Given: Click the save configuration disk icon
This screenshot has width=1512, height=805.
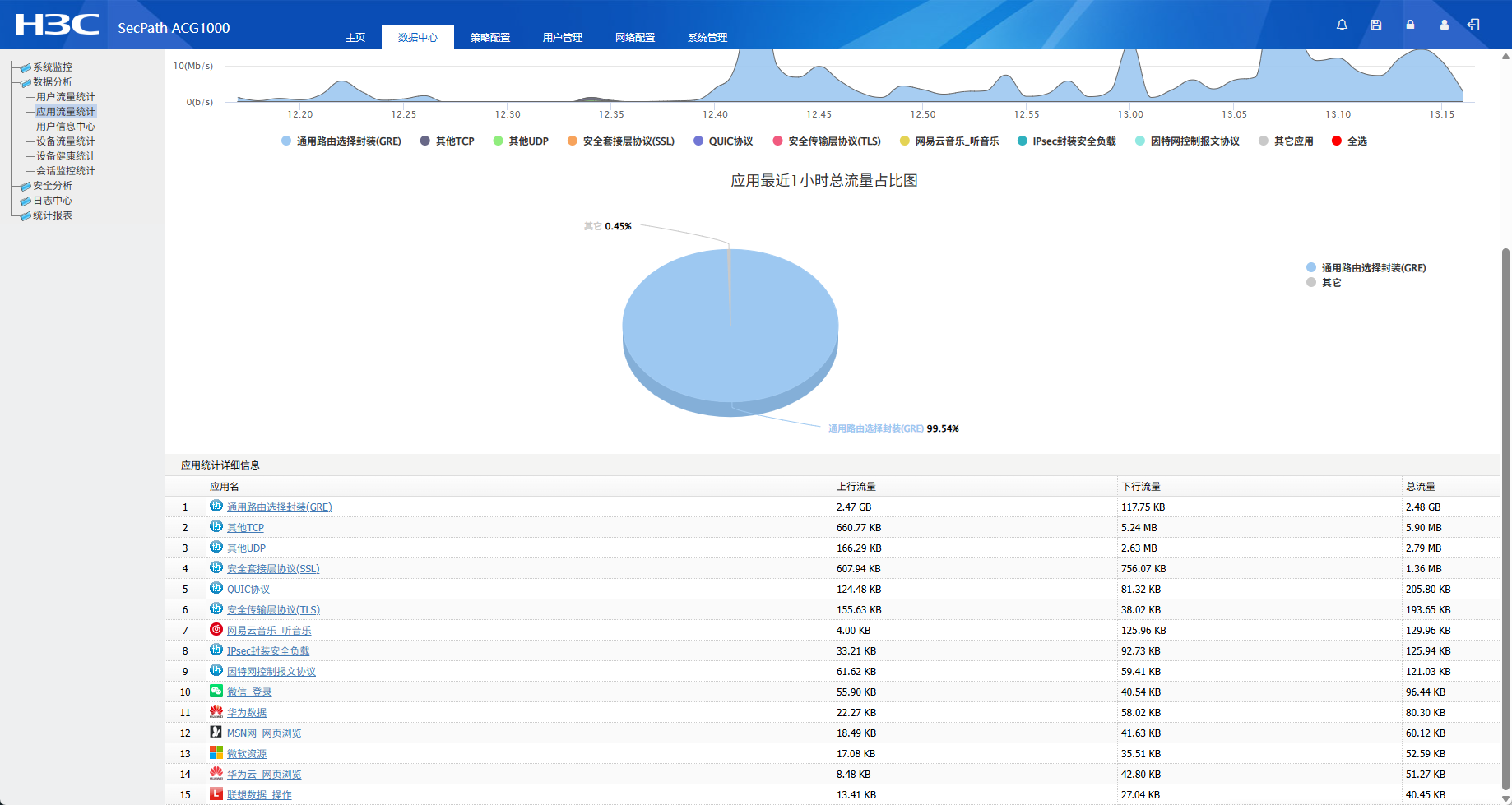Looking at the screenshot, I should tap(1376, 25).
